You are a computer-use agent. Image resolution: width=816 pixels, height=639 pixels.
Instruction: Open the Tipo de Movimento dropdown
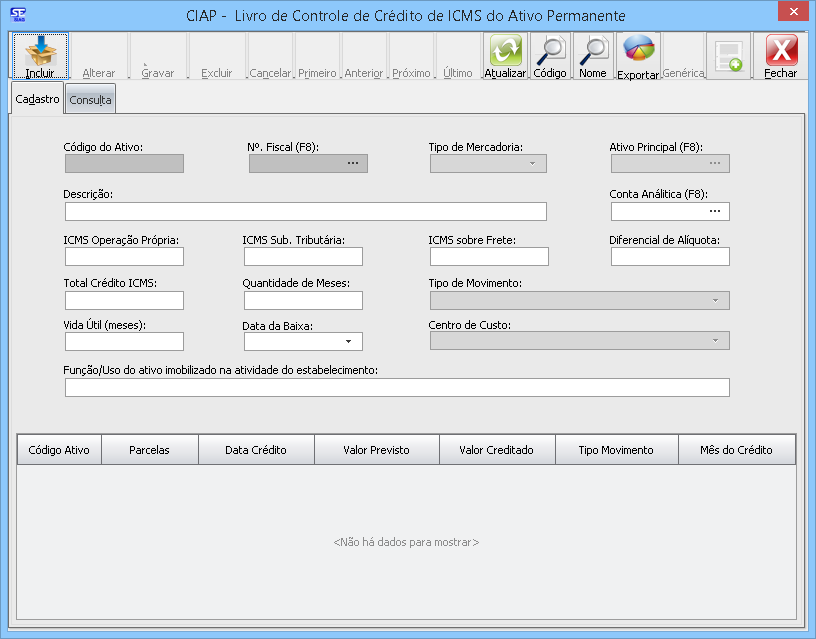[715, 301]
